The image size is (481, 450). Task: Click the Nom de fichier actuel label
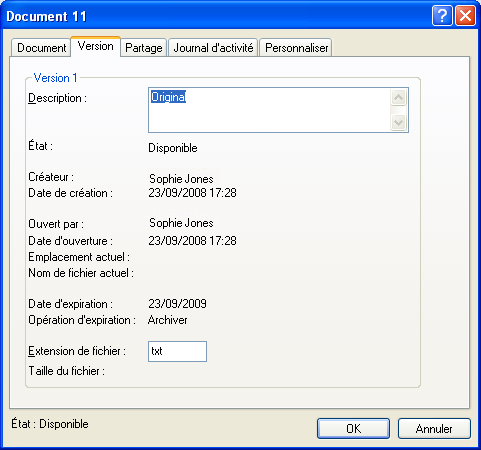[81, 273]
